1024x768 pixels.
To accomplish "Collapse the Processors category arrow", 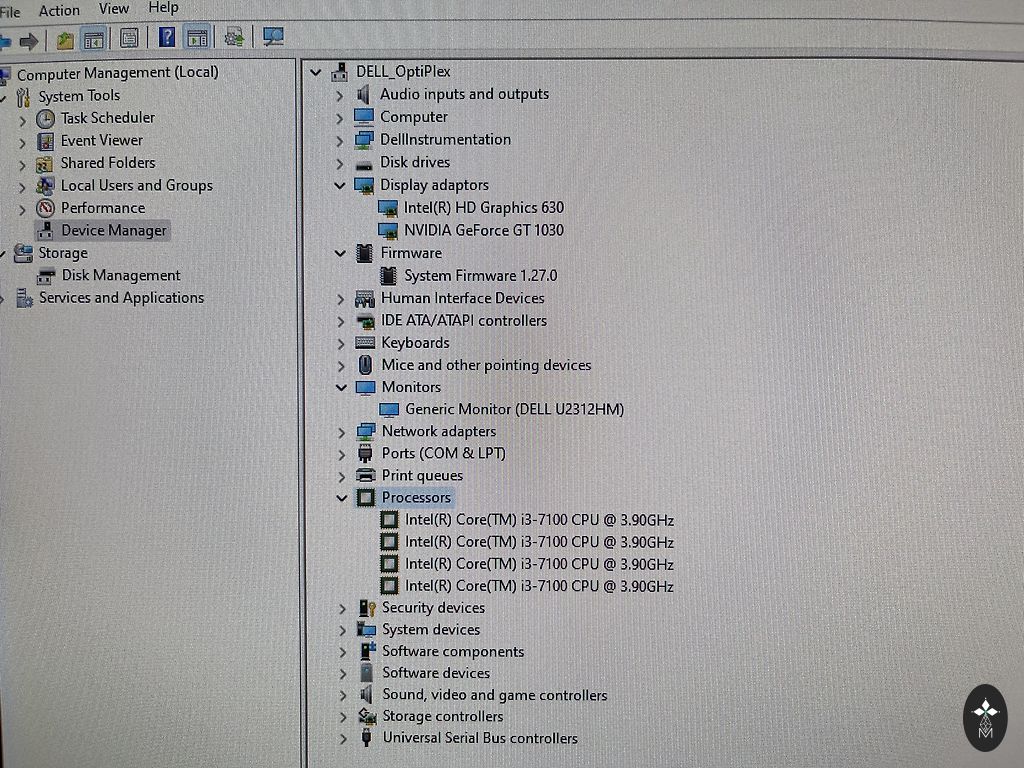I will coord(342,498).
